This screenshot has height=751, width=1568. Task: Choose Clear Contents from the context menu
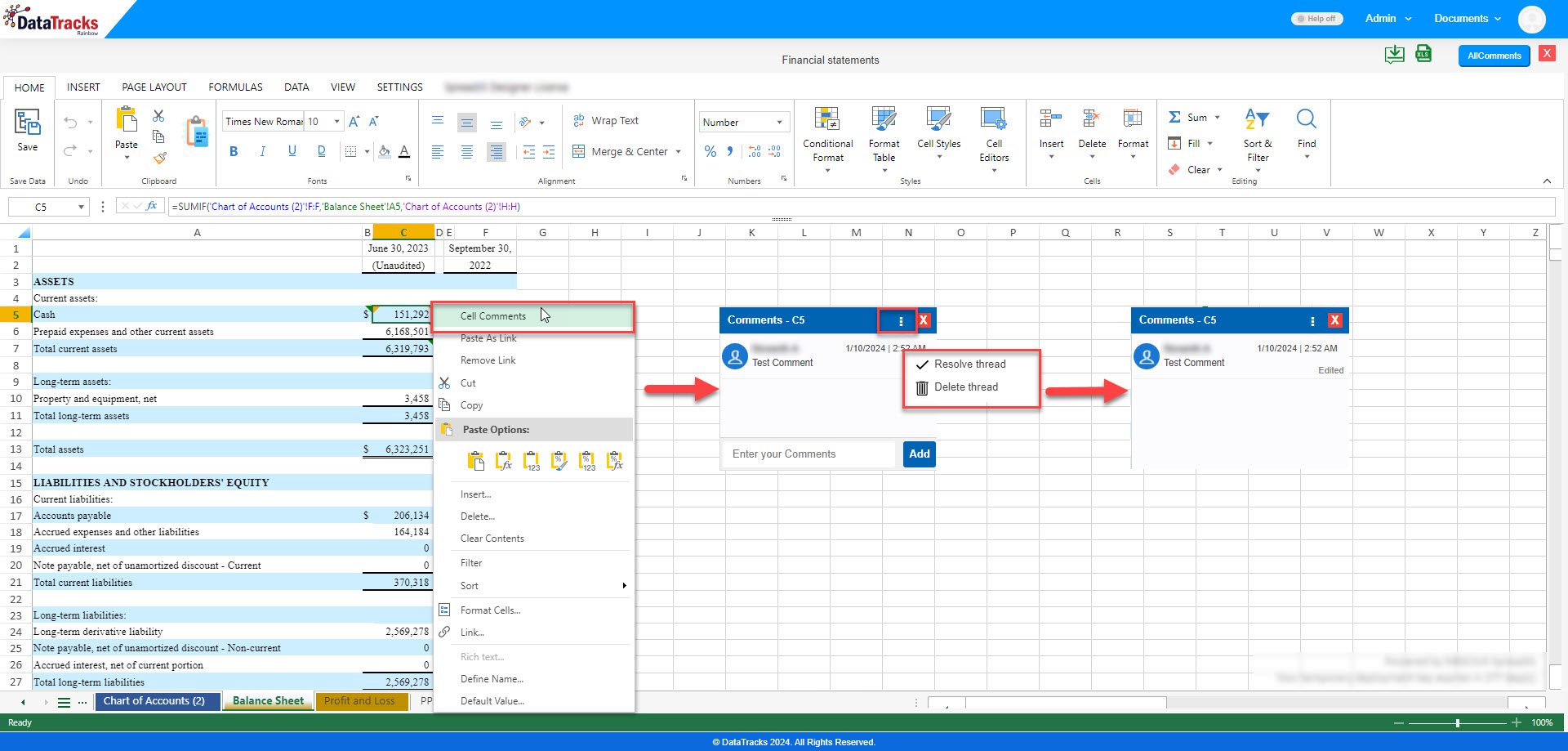pyautogui.click(x=492, y=539)
